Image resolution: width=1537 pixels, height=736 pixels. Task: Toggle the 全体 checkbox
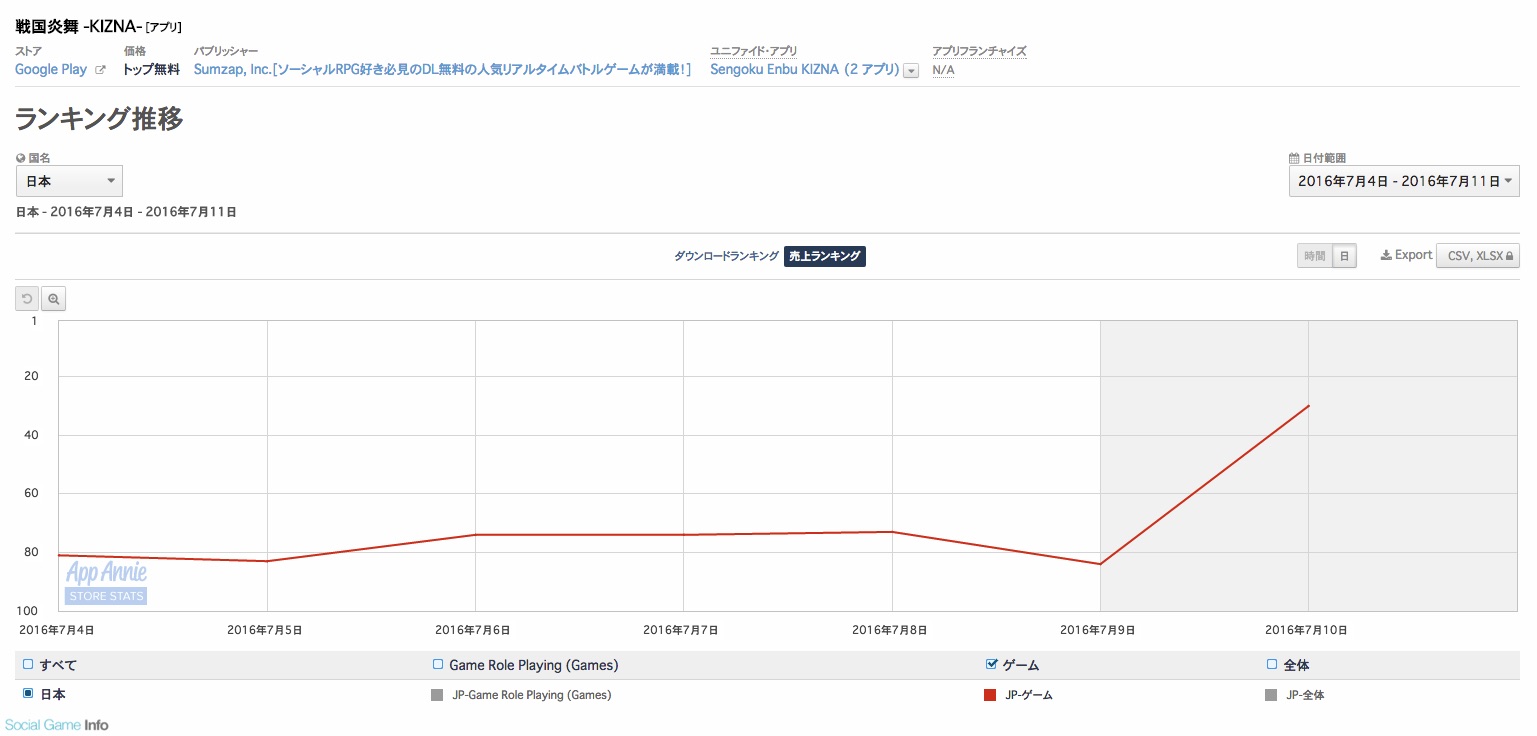[1272, 664]
